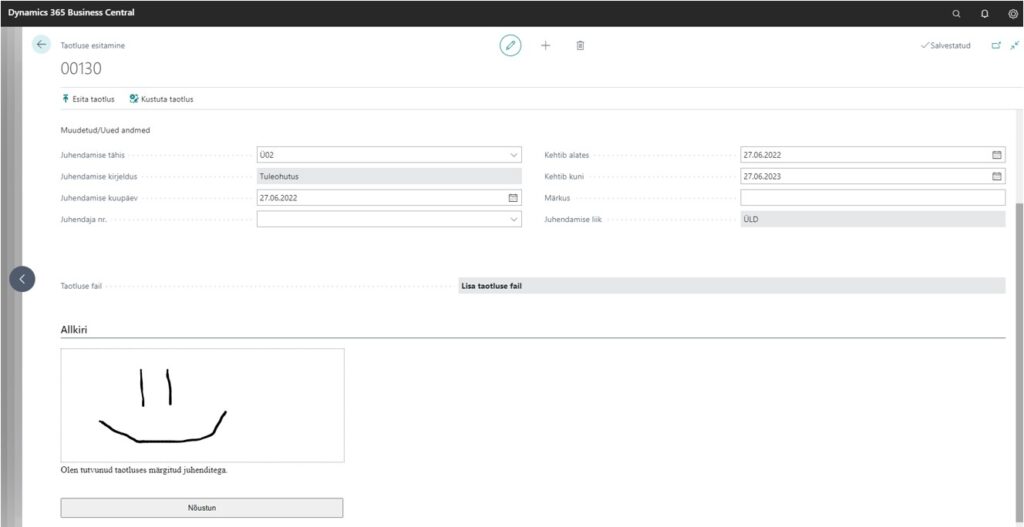Click the edit pencil icon
This screenshot has height=527, width=1024.
point(511,45)
